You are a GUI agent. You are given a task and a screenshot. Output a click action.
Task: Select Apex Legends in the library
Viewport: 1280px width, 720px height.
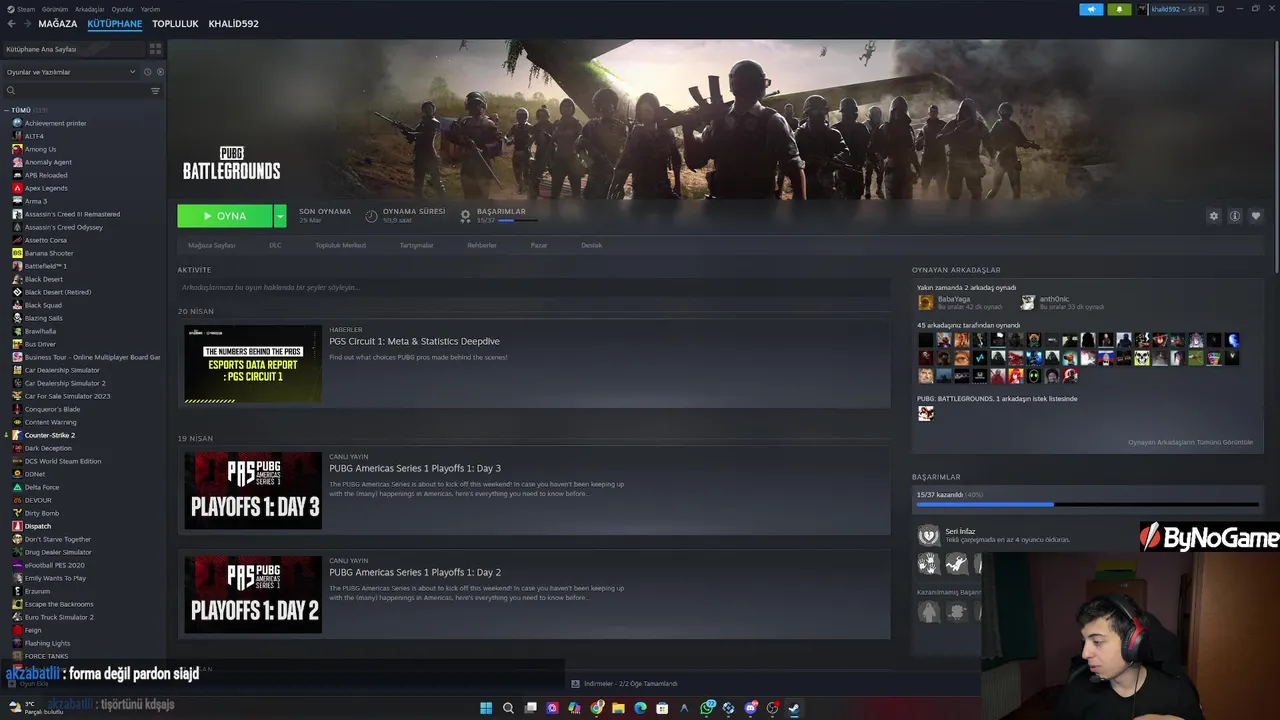pos(46,188)
